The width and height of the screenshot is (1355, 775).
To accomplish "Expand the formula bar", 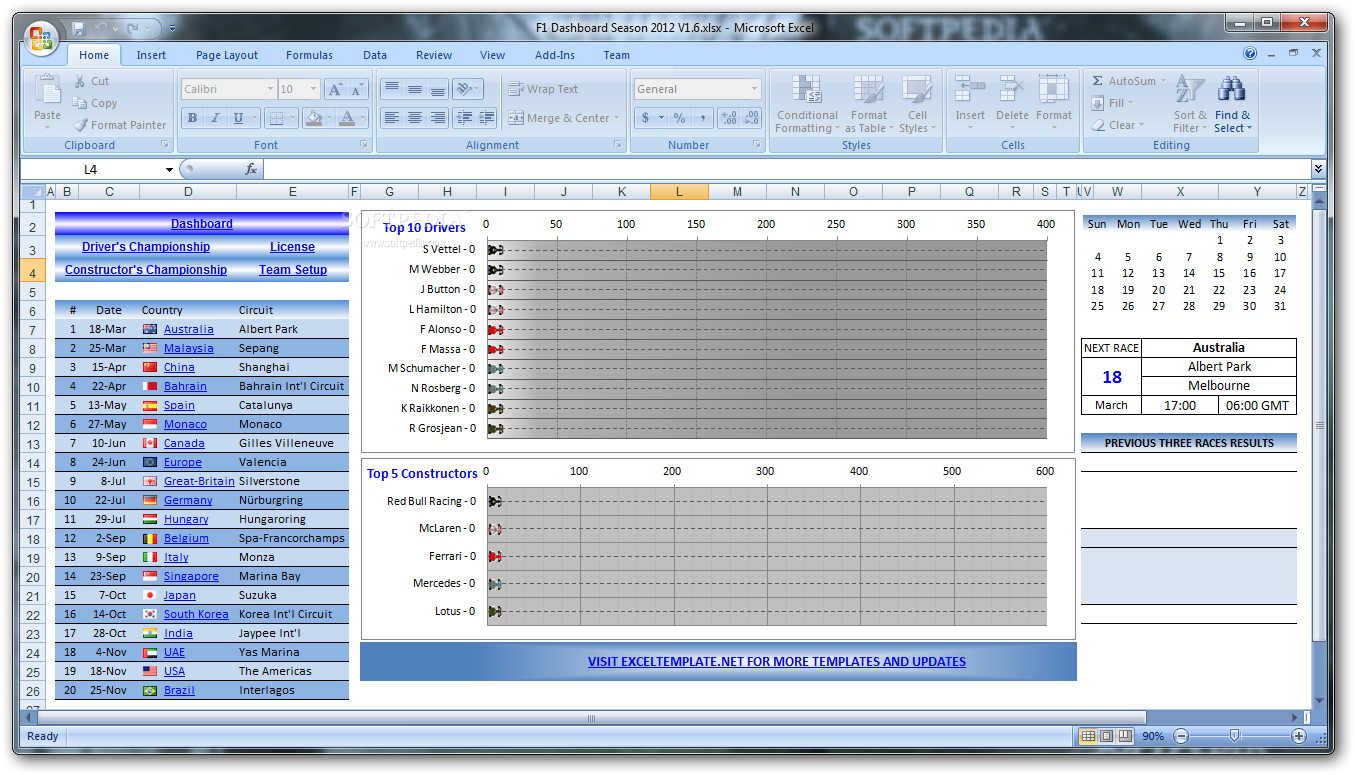I will (1318, 170).
